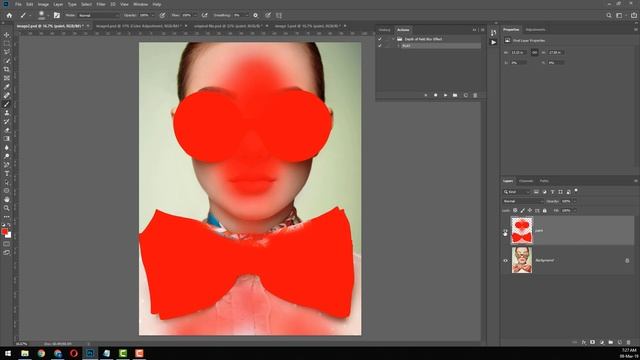Toggle the Depth of Field action set checkmark
This screenshot has height=360, width=640.
click(380, 39)
